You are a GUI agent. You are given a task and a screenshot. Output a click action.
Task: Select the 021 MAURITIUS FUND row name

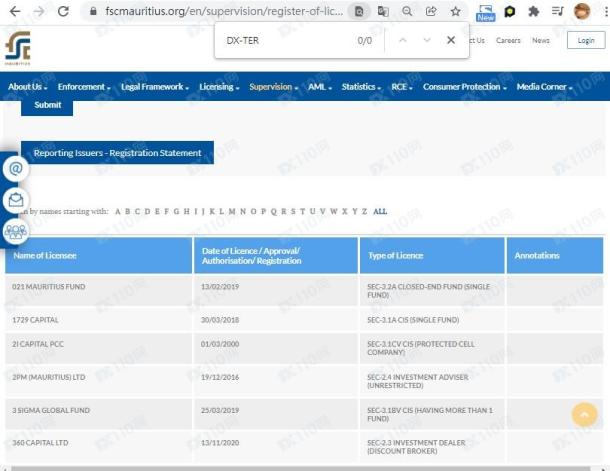[x=49, y=287]
